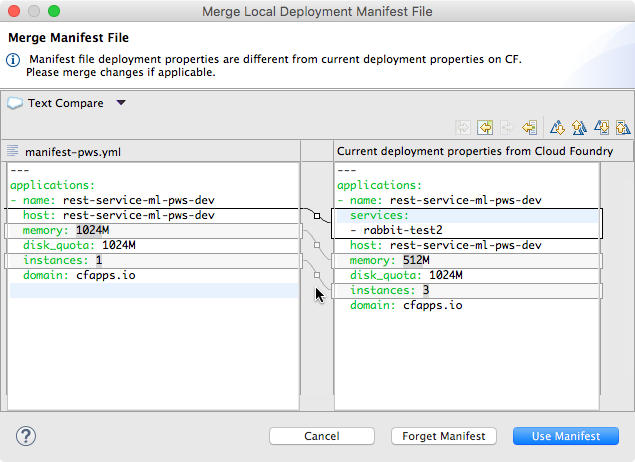
Task: Click the memory change connector square
Action: [x=317, y=245]
